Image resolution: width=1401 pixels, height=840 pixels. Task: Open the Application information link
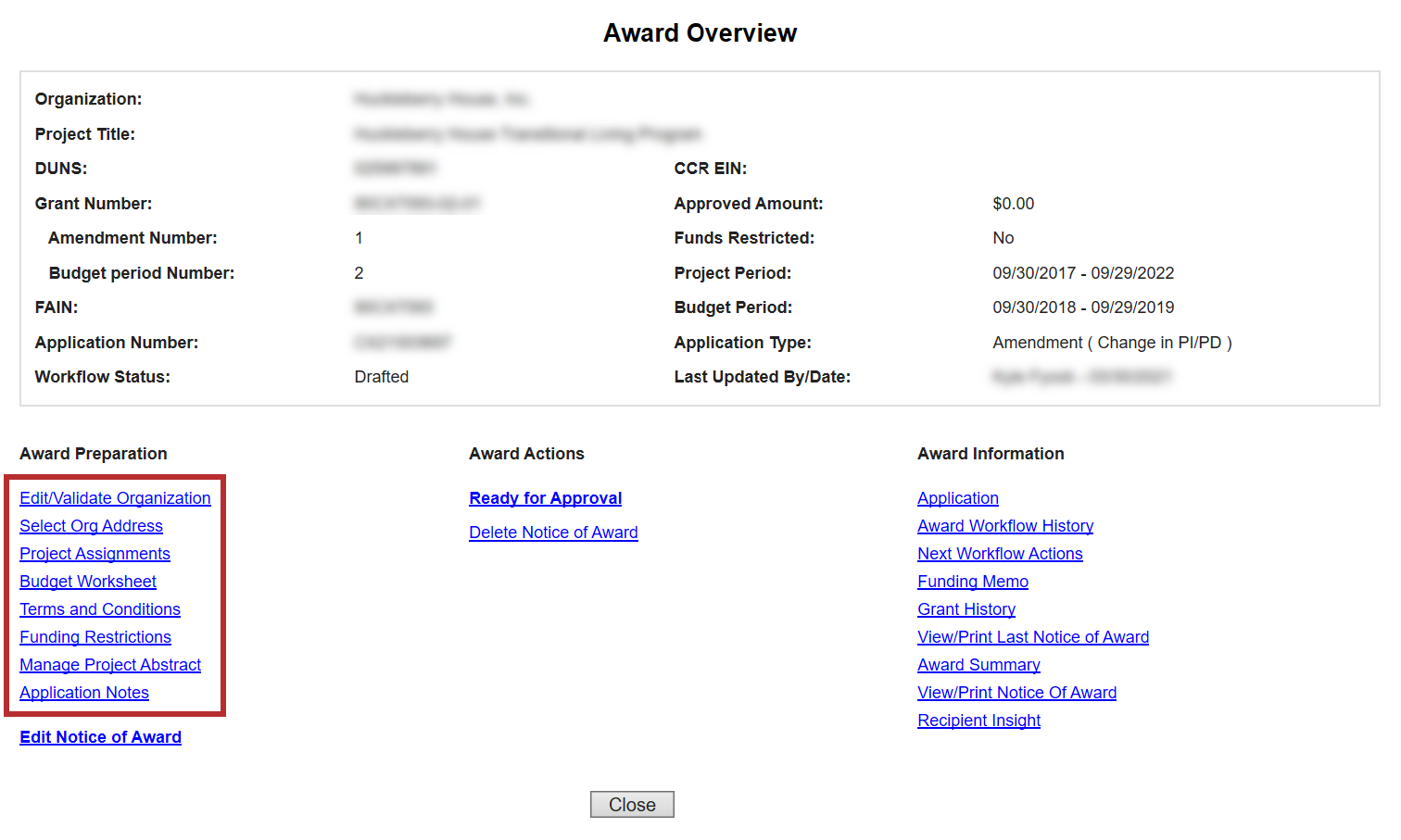(957, 498)
